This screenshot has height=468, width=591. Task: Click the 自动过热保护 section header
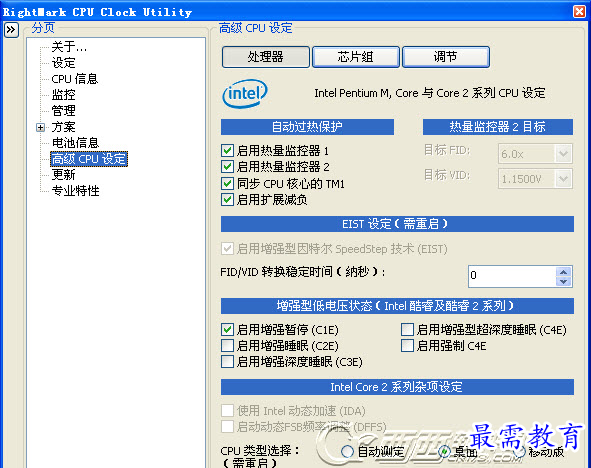point(307,127)
